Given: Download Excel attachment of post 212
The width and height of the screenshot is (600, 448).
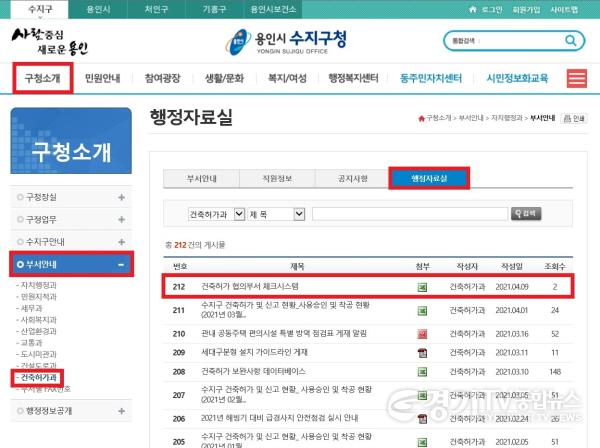Looking at the screenshot, I should pyautogui.click(x=422, y=287).
